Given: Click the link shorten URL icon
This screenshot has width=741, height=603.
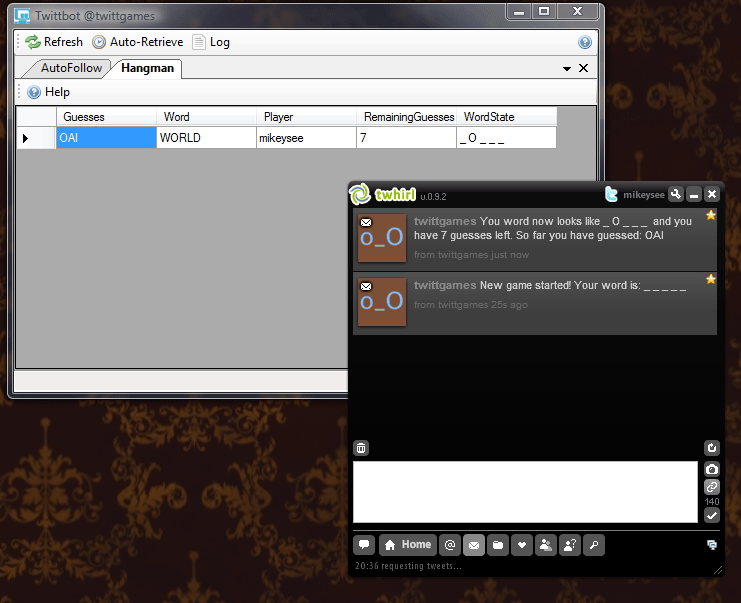Looking at the screenshot, I should 712,486.
